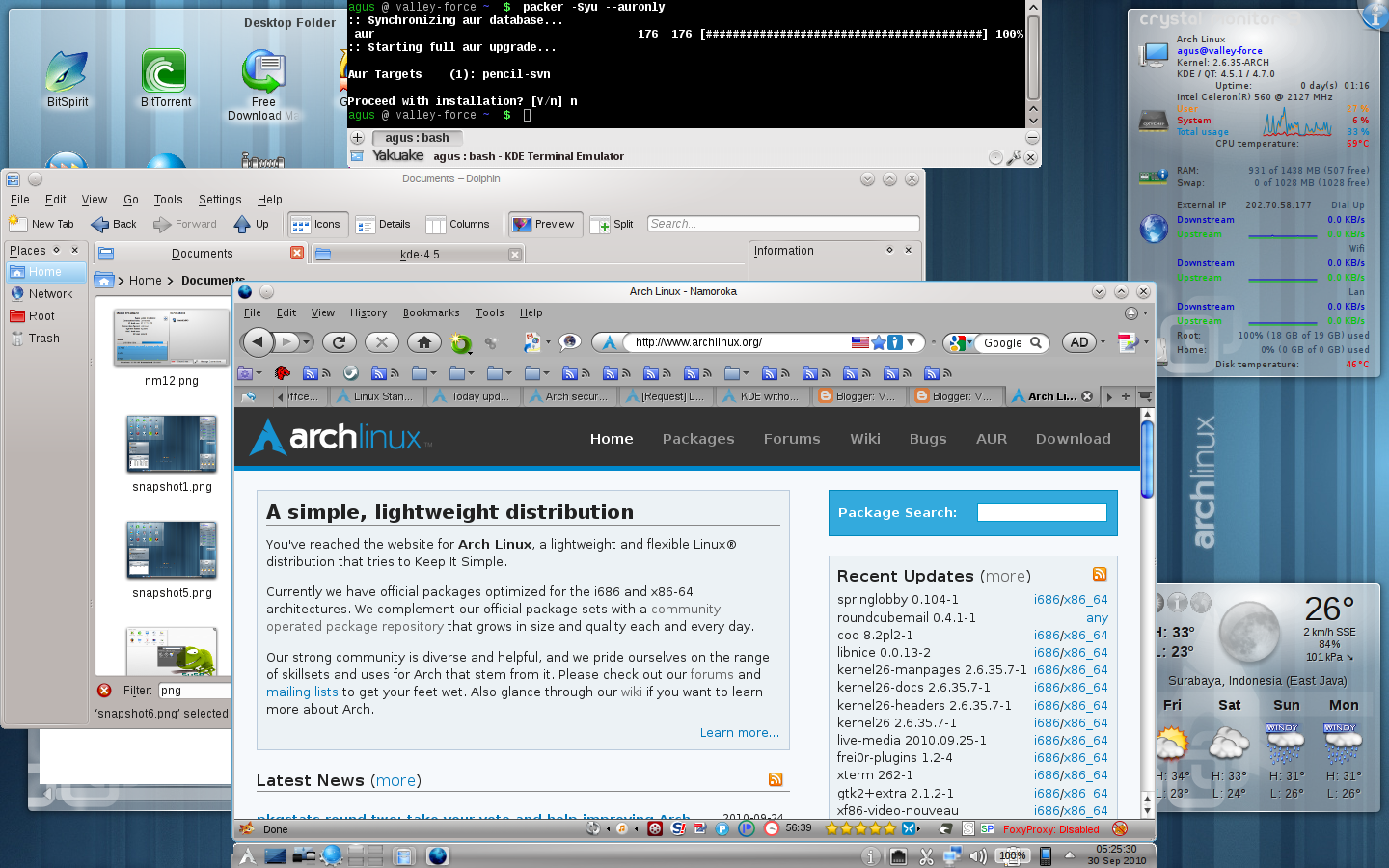Open the notepad icon dropdown at Namoroka toolbar end
Screen dimensions: 1389x868
[1145, 342]
